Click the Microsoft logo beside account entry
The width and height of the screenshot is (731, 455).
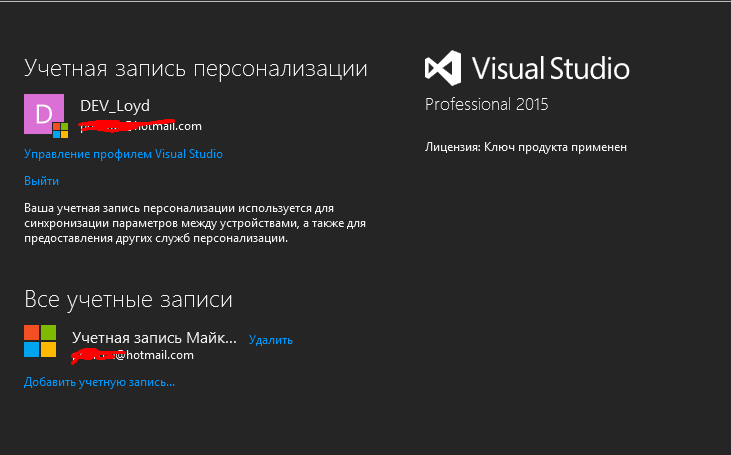point(40,341)
